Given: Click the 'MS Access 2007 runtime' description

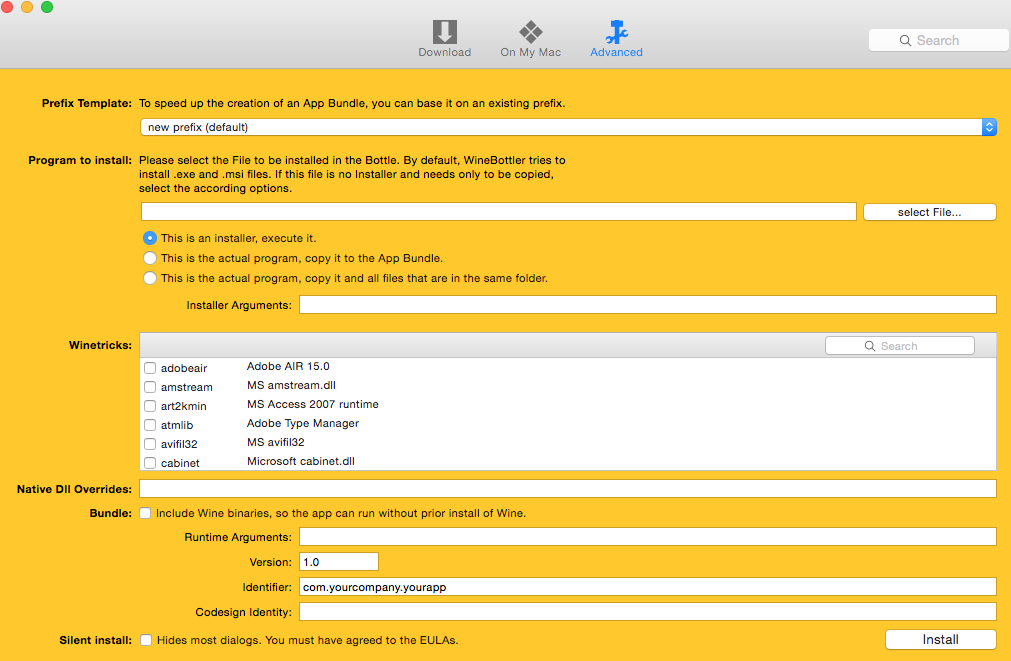Looking at the screenshot, I should coord(312,404).
